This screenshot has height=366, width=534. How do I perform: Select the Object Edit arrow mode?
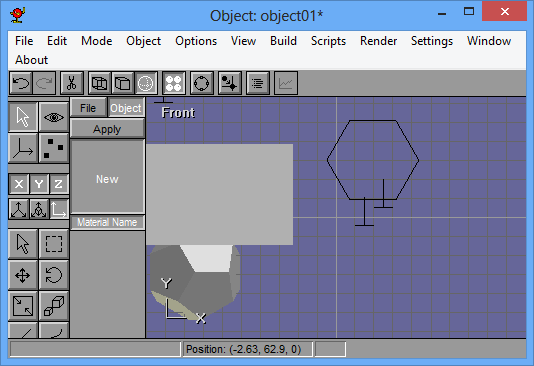tap(23, 117)
